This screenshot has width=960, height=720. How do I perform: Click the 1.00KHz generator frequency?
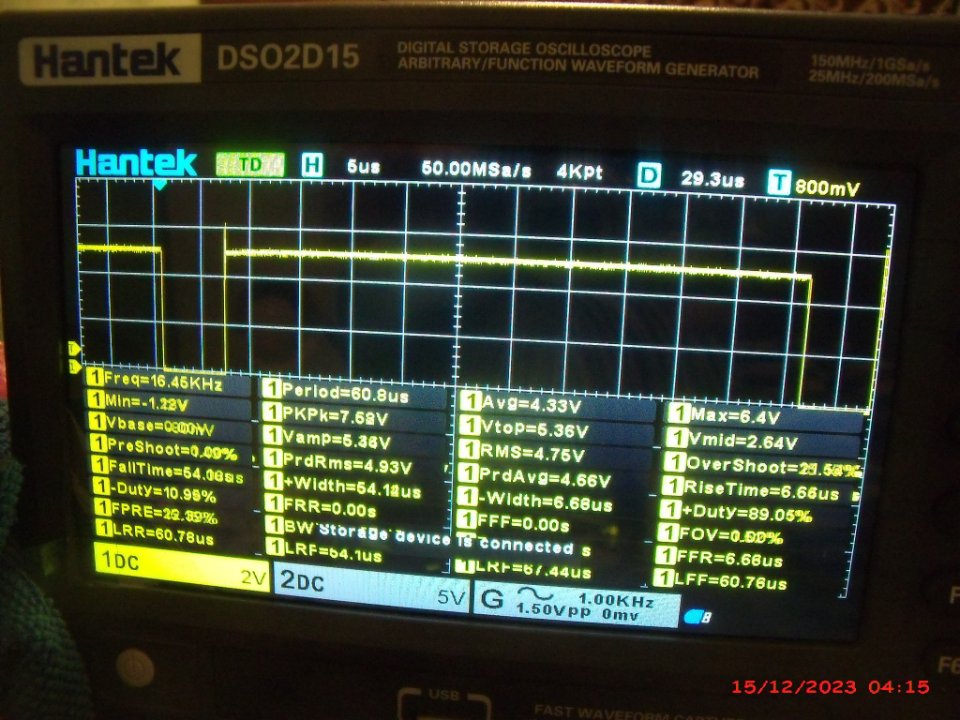[616, 601]
